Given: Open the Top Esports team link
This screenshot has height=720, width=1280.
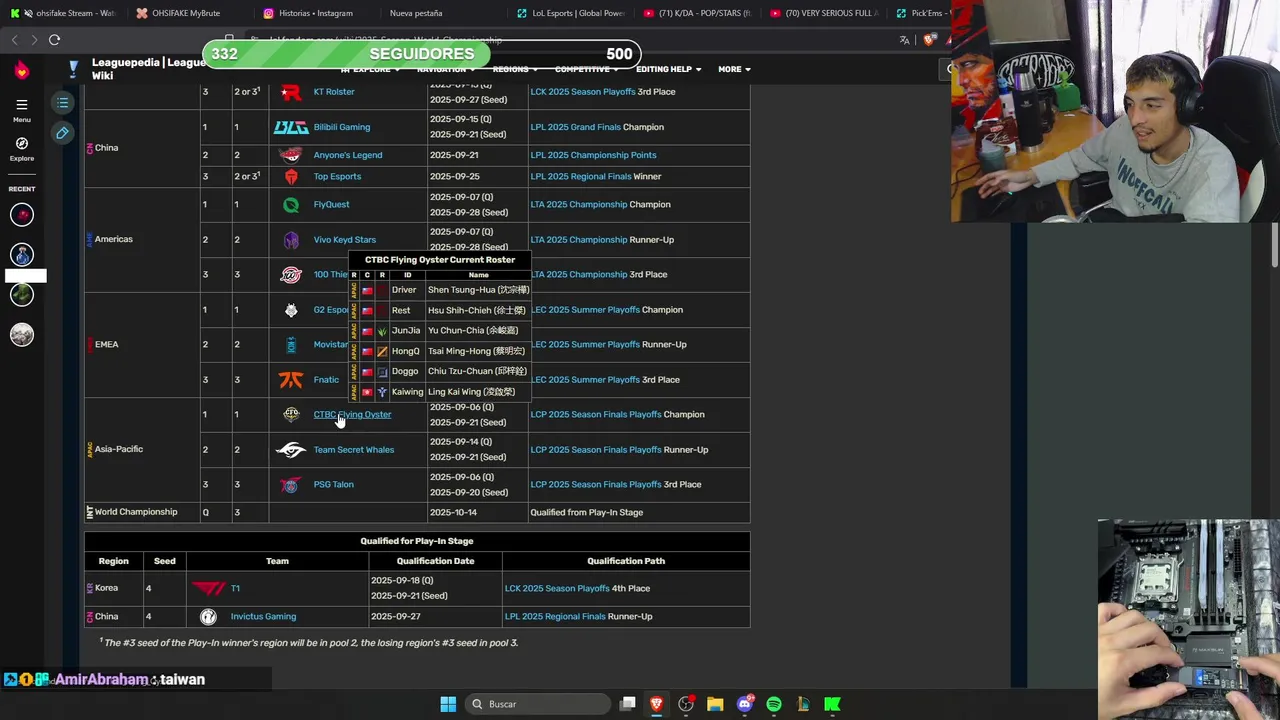Looking at the screenshot, I should tap(337, 177).
